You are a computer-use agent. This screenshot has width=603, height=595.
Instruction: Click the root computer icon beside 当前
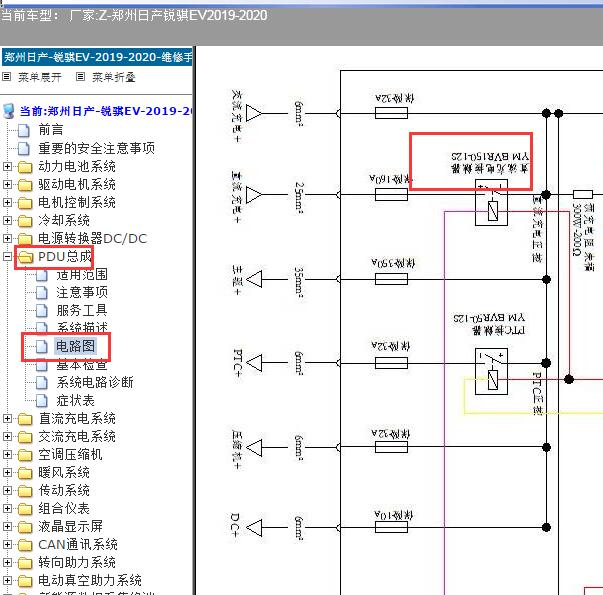[x=9, y=111]
